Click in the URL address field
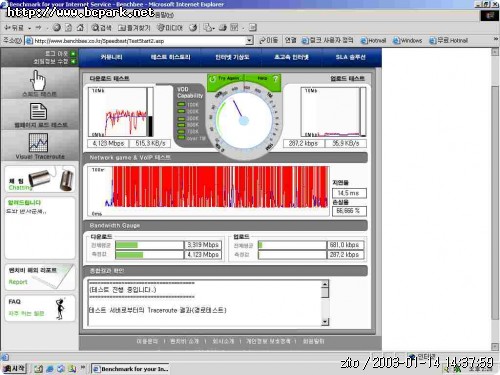Screen dimensions: 500x375 139,41
